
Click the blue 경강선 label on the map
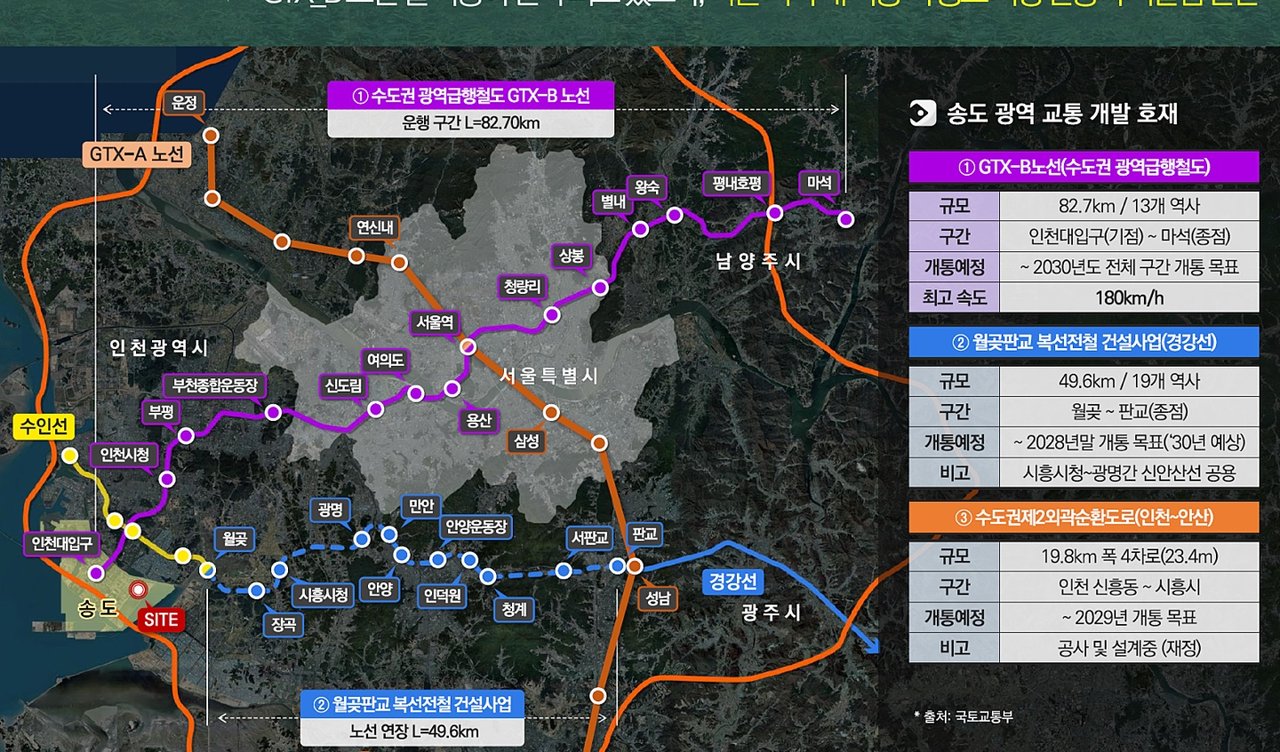(733, 582)
